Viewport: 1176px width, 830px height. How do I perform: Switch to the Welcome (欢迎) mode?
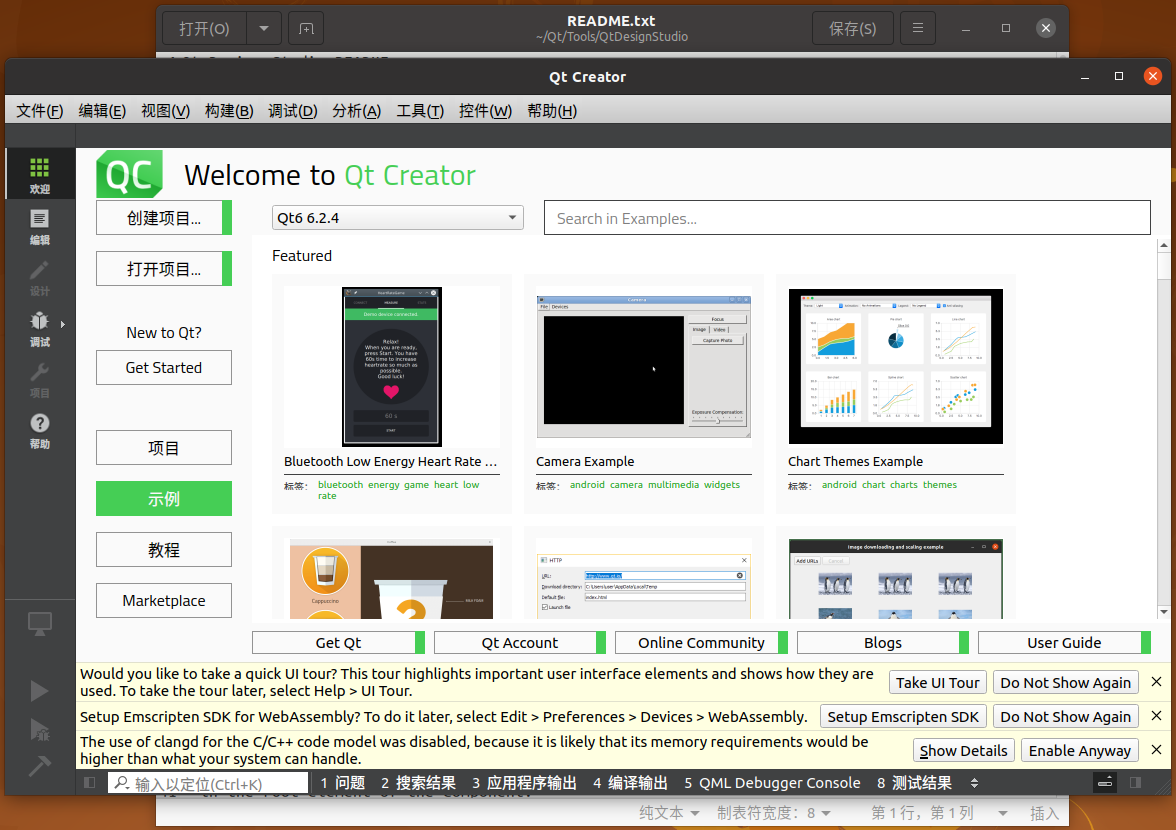coord(40,174)
